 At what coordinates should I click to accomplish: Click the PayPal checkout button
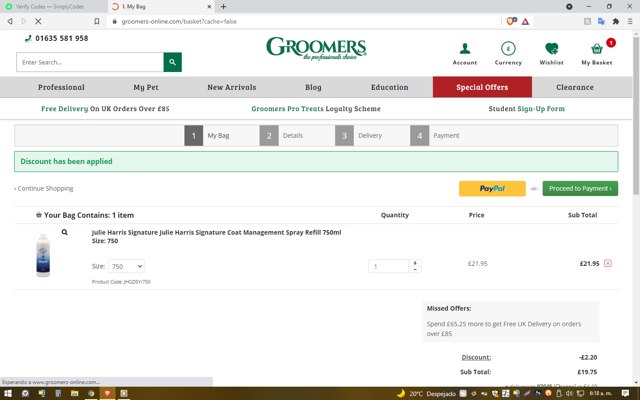click(x=492, y=189)
